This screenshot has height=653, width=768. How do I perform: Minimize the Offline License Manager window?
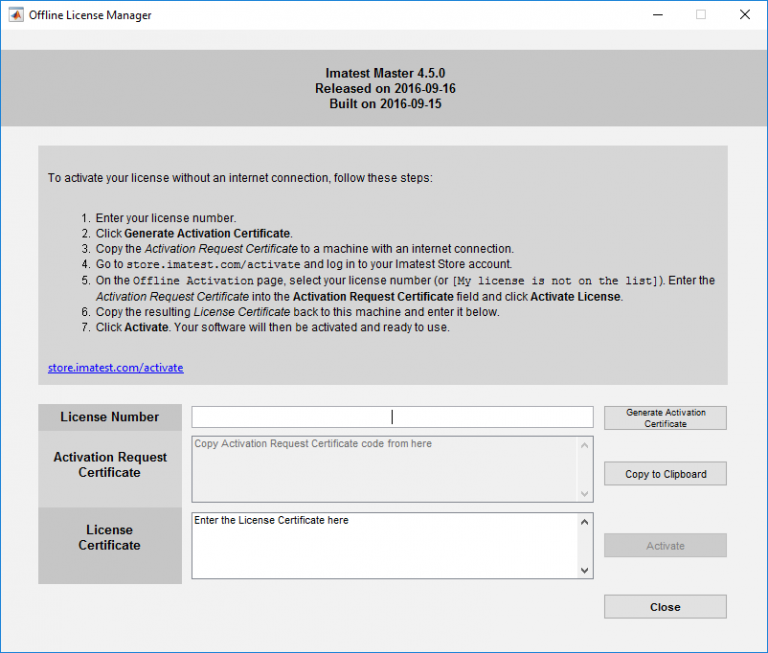coord(658,15)
